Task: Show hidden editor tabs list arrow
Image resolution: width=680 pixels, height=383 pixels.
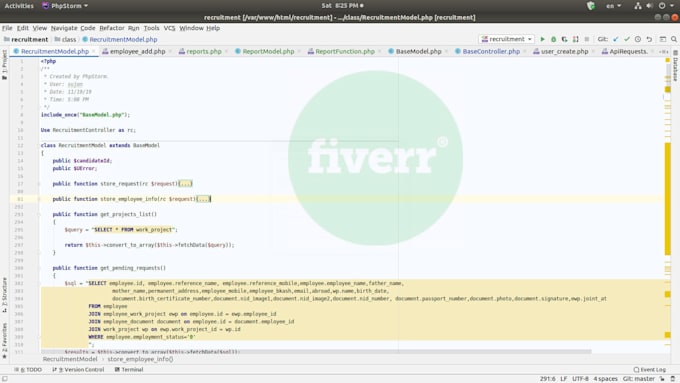Action: 664,52
